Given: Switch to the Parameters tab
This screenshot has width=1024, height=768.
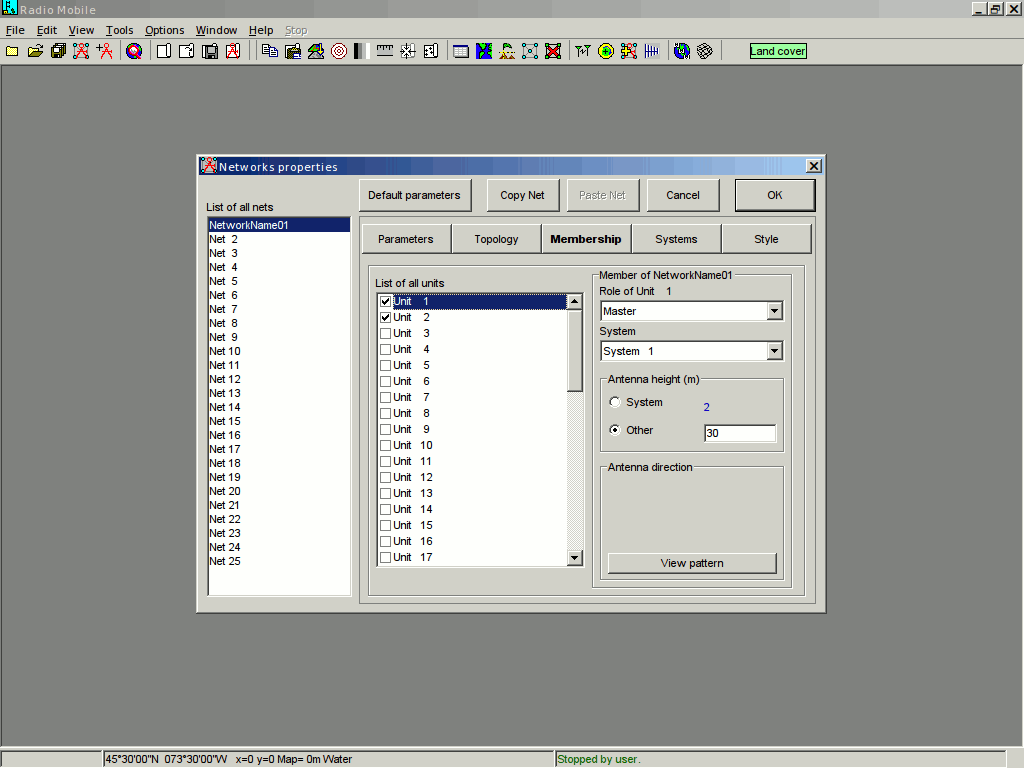Looking at the screenshot, I should [x=406, y=239].
